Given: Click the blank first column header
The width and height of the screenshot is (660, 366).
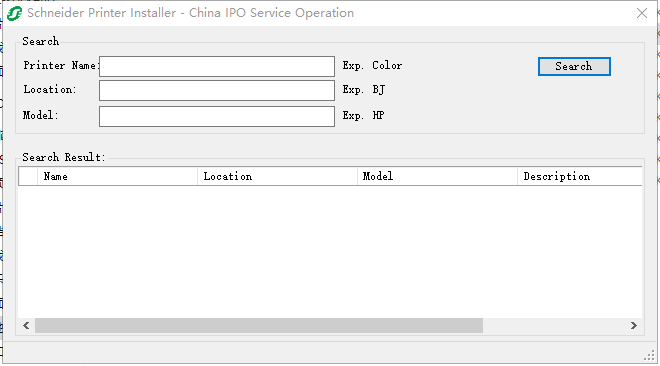Looking at the screenshot, I should coord(28,176).
